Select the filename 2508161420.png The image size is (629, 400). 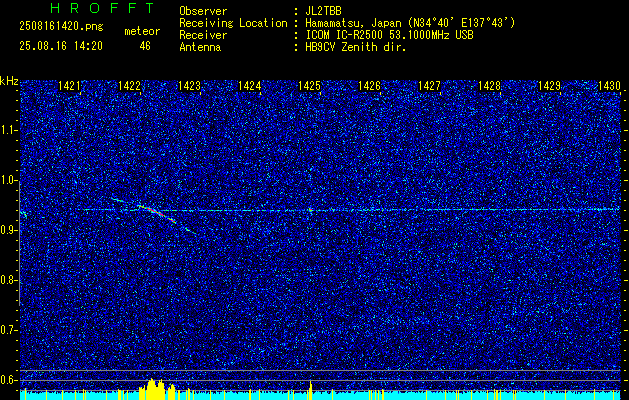coord(61,26)
